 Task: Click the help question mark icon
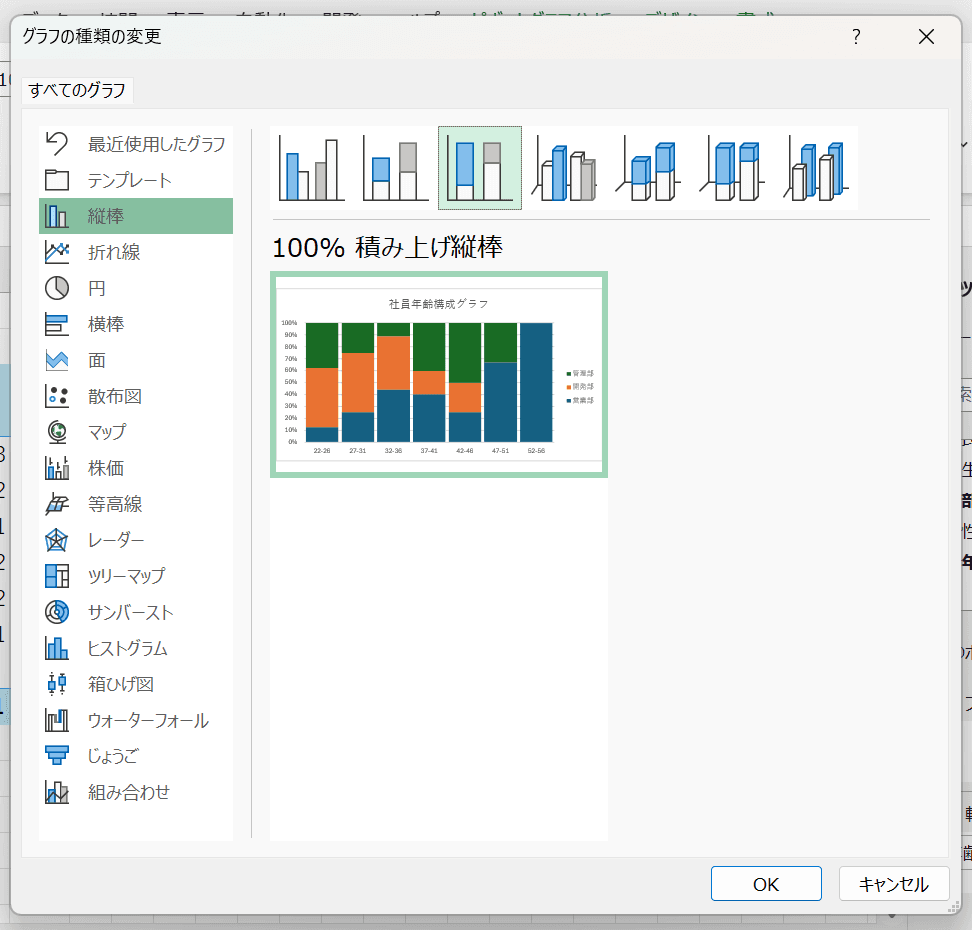point(856,37)
